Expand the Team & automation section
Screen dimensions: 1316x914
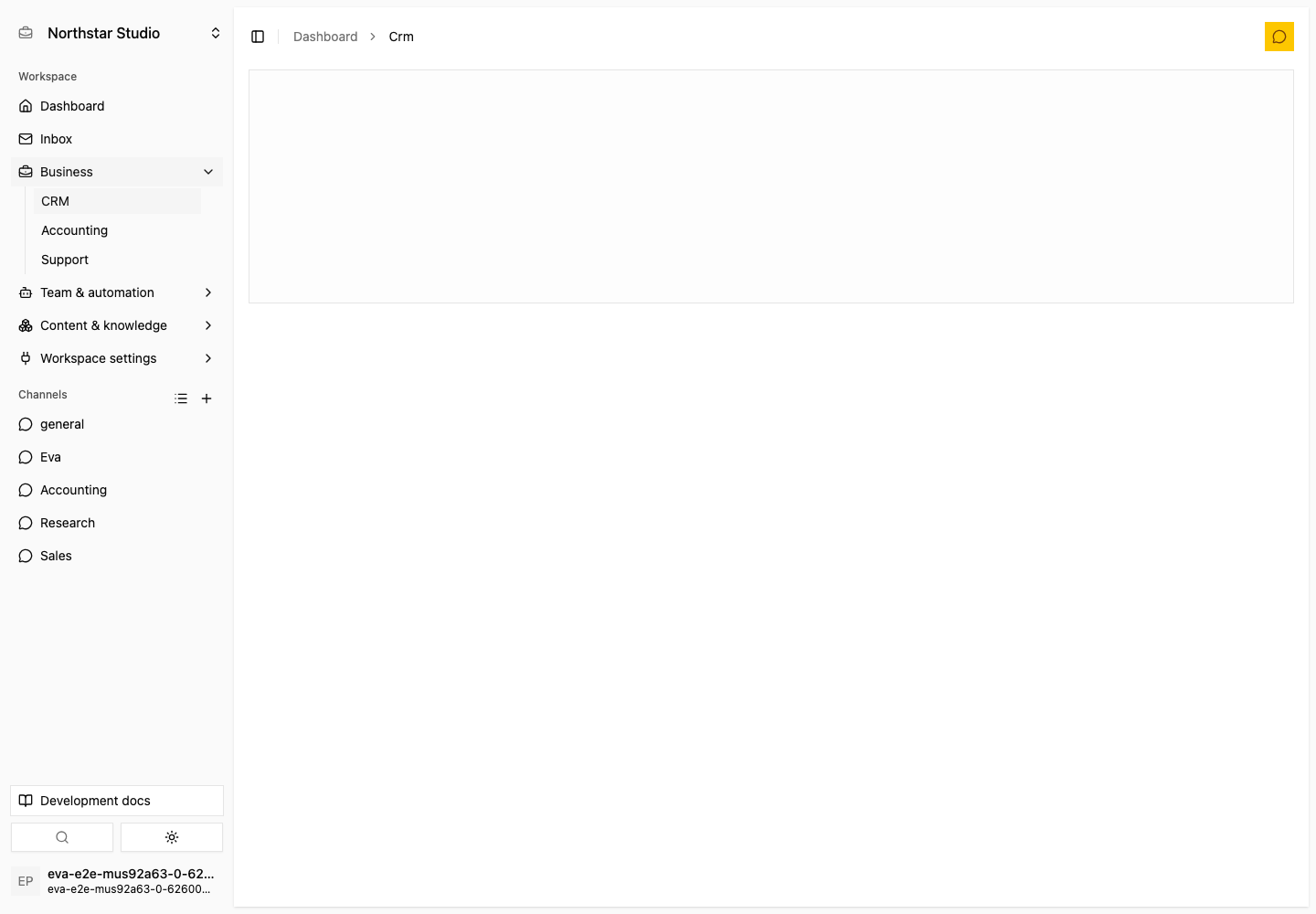[x=117, y=292]
